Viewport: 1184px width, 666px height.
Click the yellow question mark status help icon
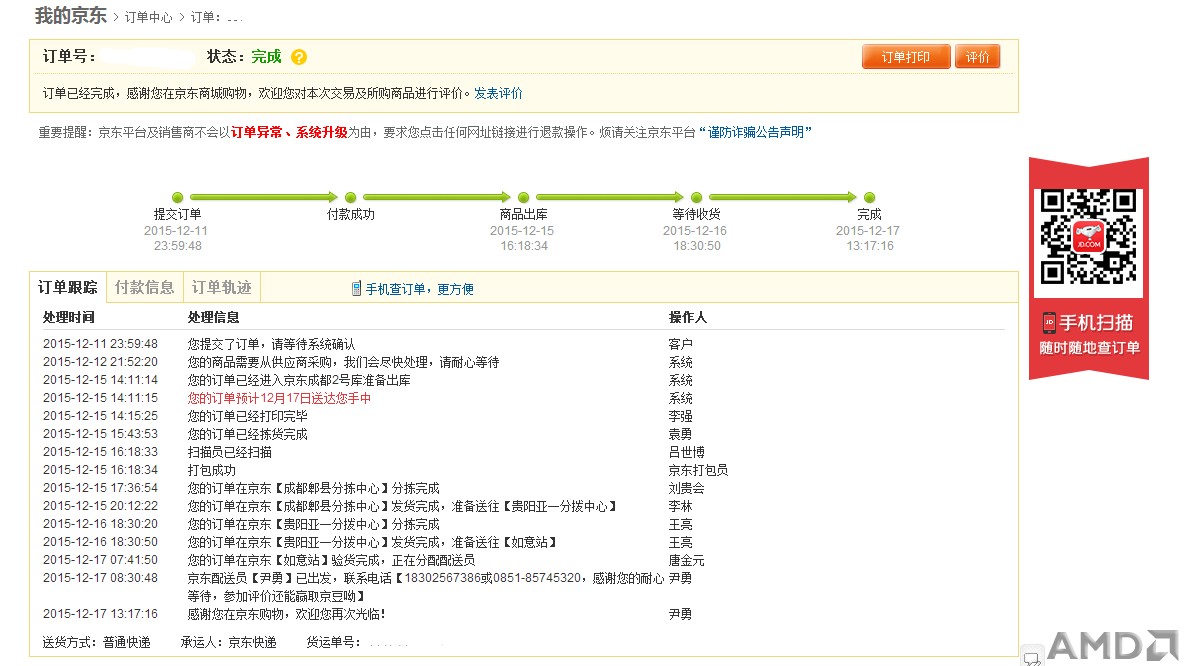coord(299,57)
